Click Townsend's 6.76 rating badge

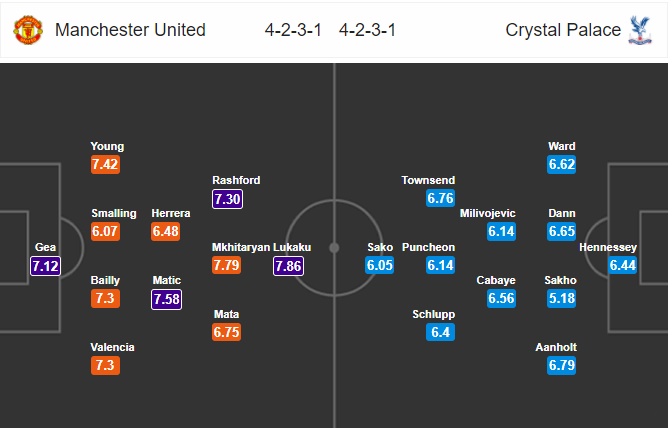point(441,198)
